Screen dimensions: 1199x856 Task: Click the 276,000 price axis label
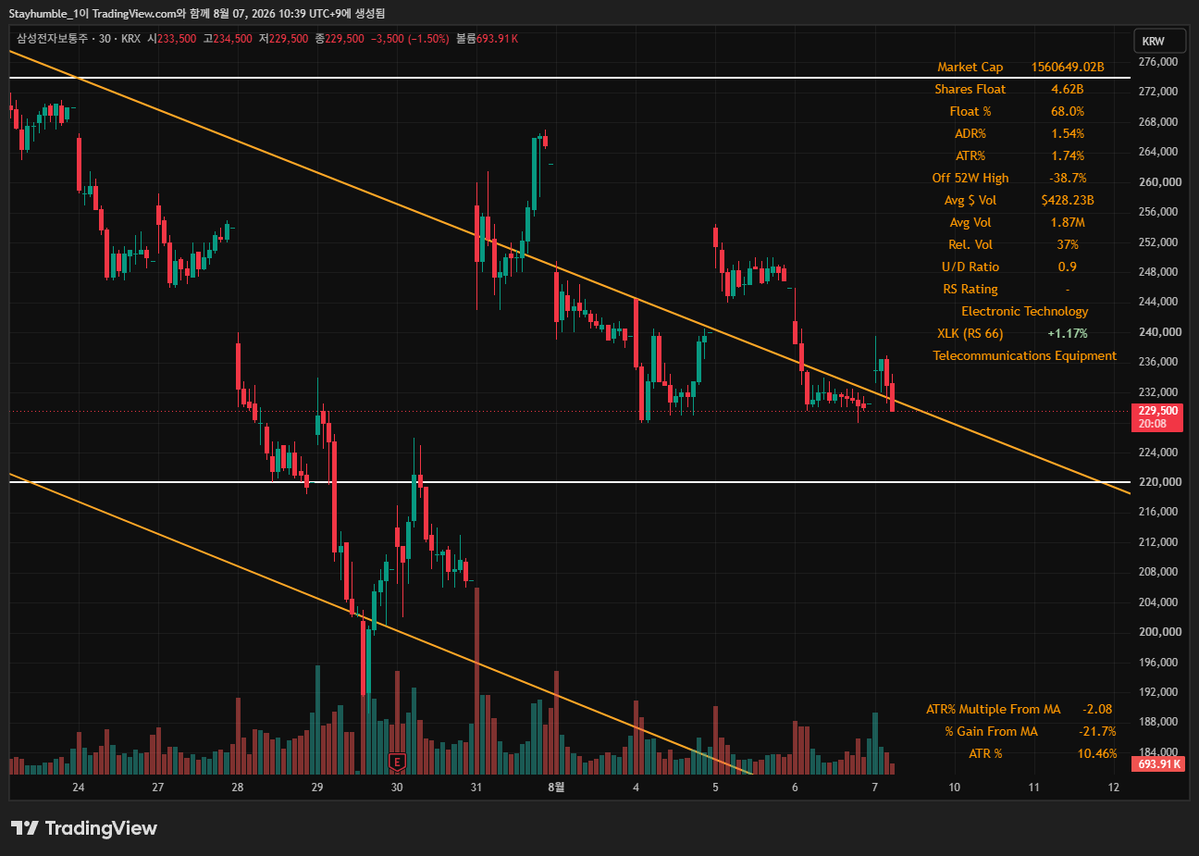coord(1158,61)
